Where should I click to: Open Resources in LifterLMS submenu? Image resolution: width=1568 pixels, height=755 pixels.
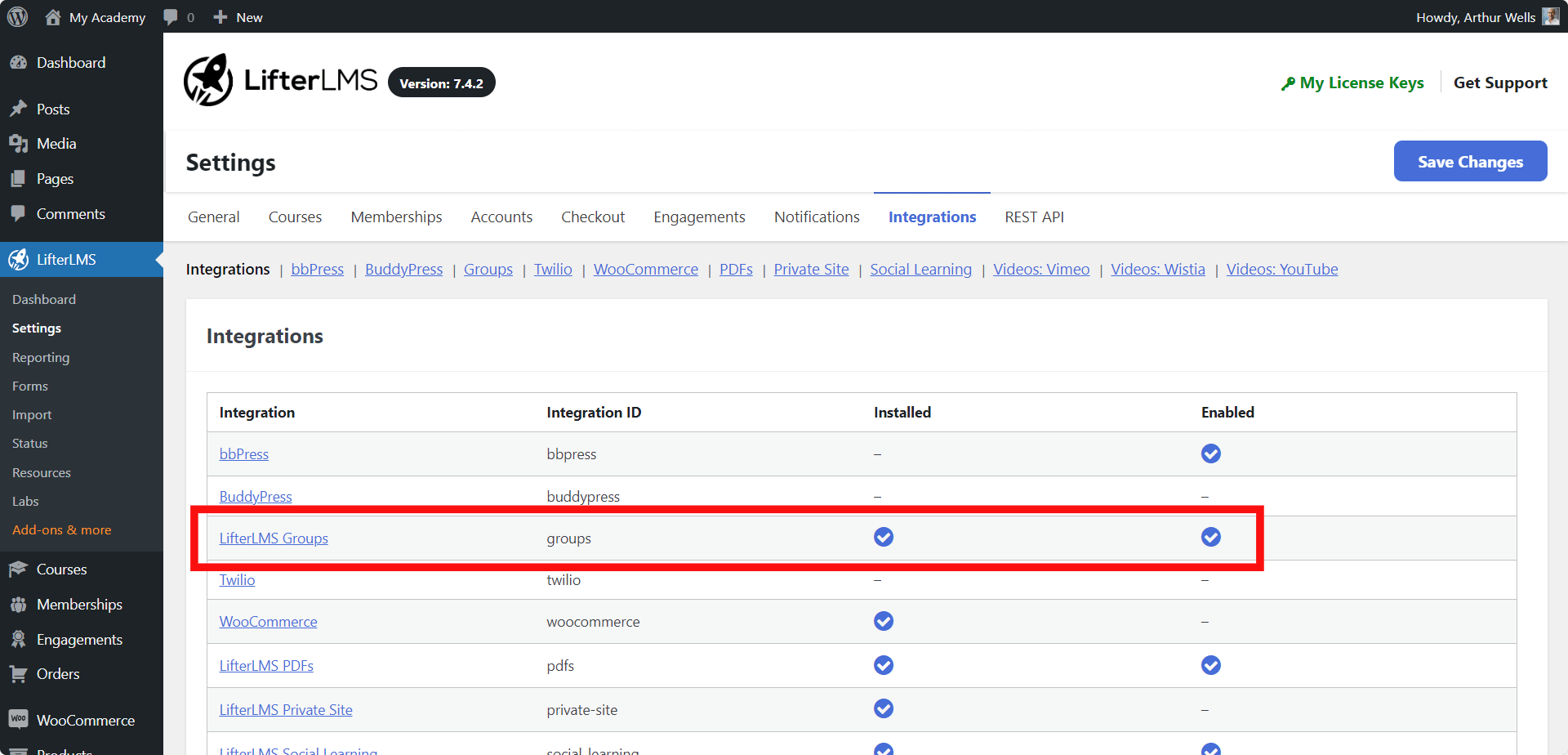pyautogui.click(x=42, y=473)
